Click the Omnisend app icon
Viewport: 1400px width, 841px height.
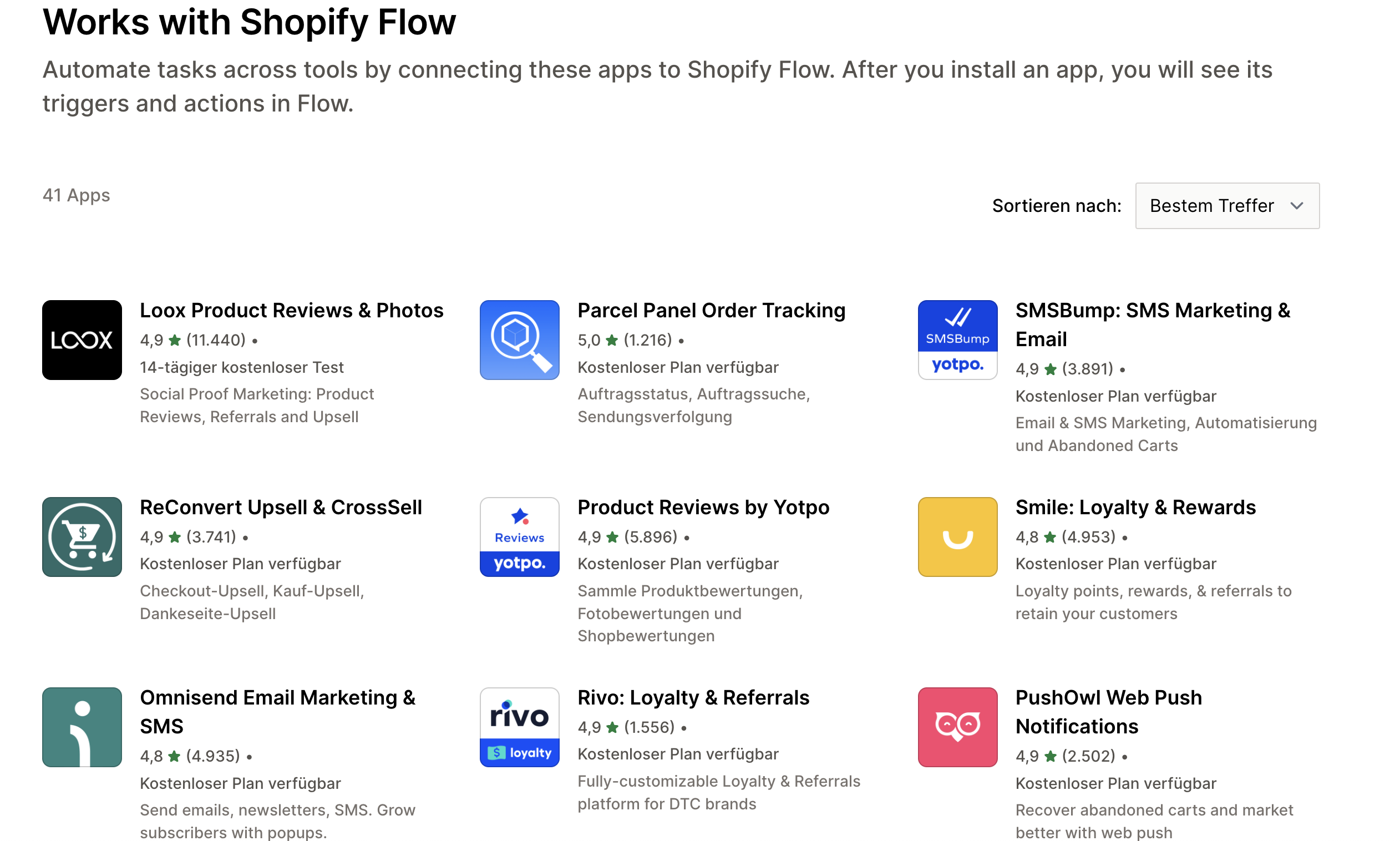pos(82,727)
